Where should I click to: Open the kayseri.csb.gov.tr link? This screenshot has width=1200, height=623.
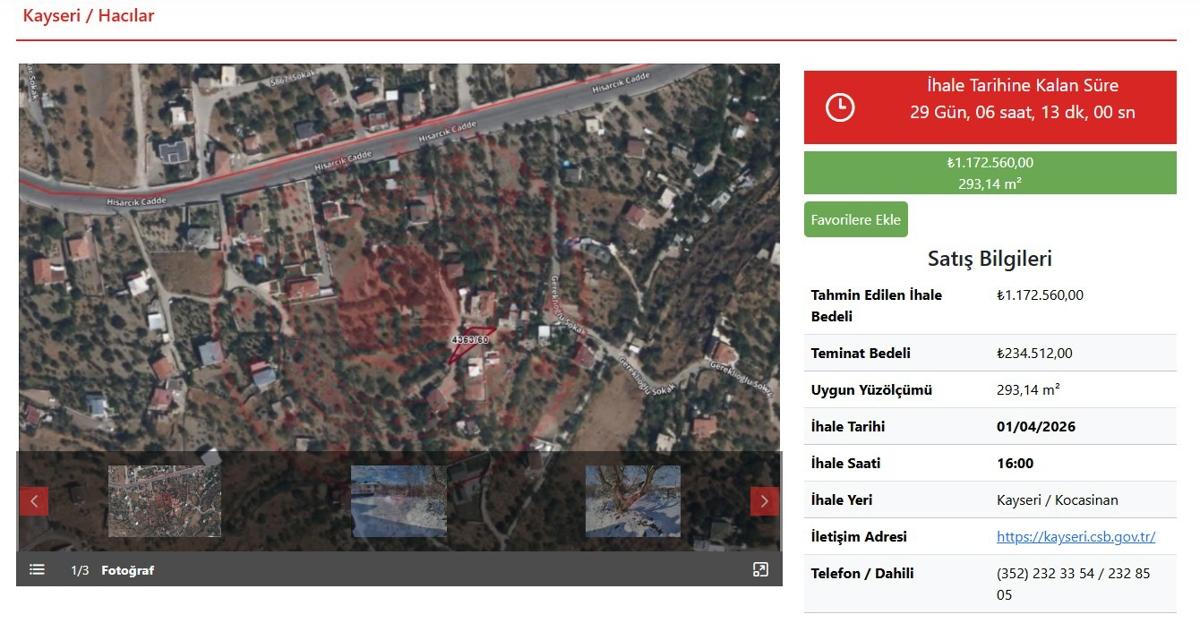click(1076, 537)
